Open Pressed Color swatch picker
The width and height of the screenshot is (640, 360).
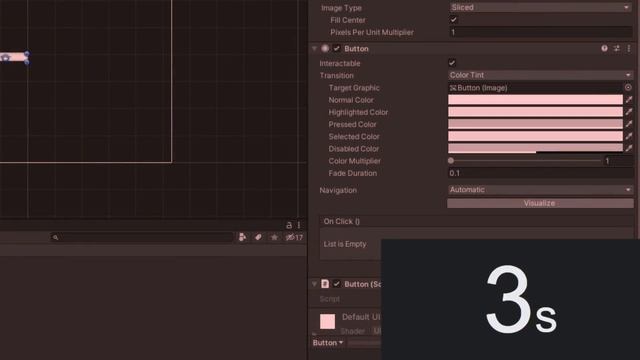click(x=536, y=124)
